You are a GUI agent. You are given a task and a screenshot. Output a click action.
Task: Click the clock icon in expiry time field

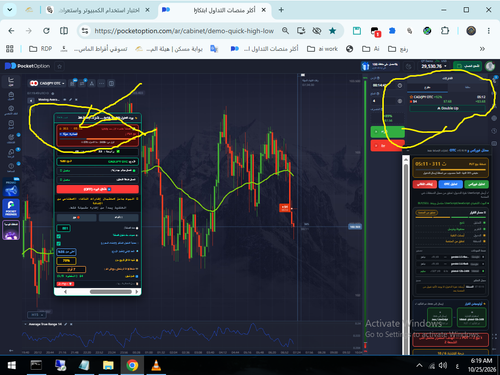pos(400,86)
